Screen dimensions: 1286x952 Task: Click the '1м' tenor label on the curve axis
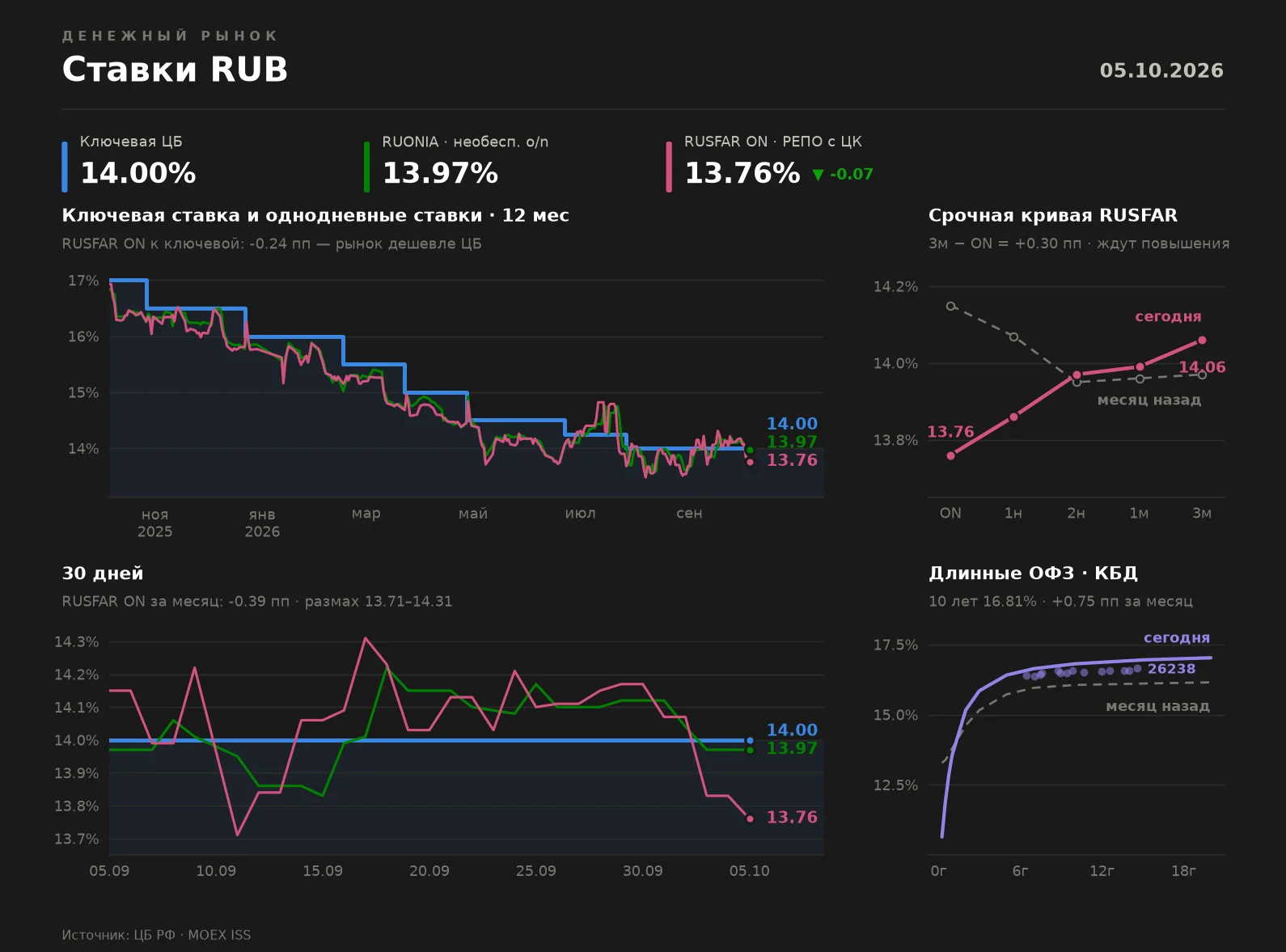pos(1139,513)
